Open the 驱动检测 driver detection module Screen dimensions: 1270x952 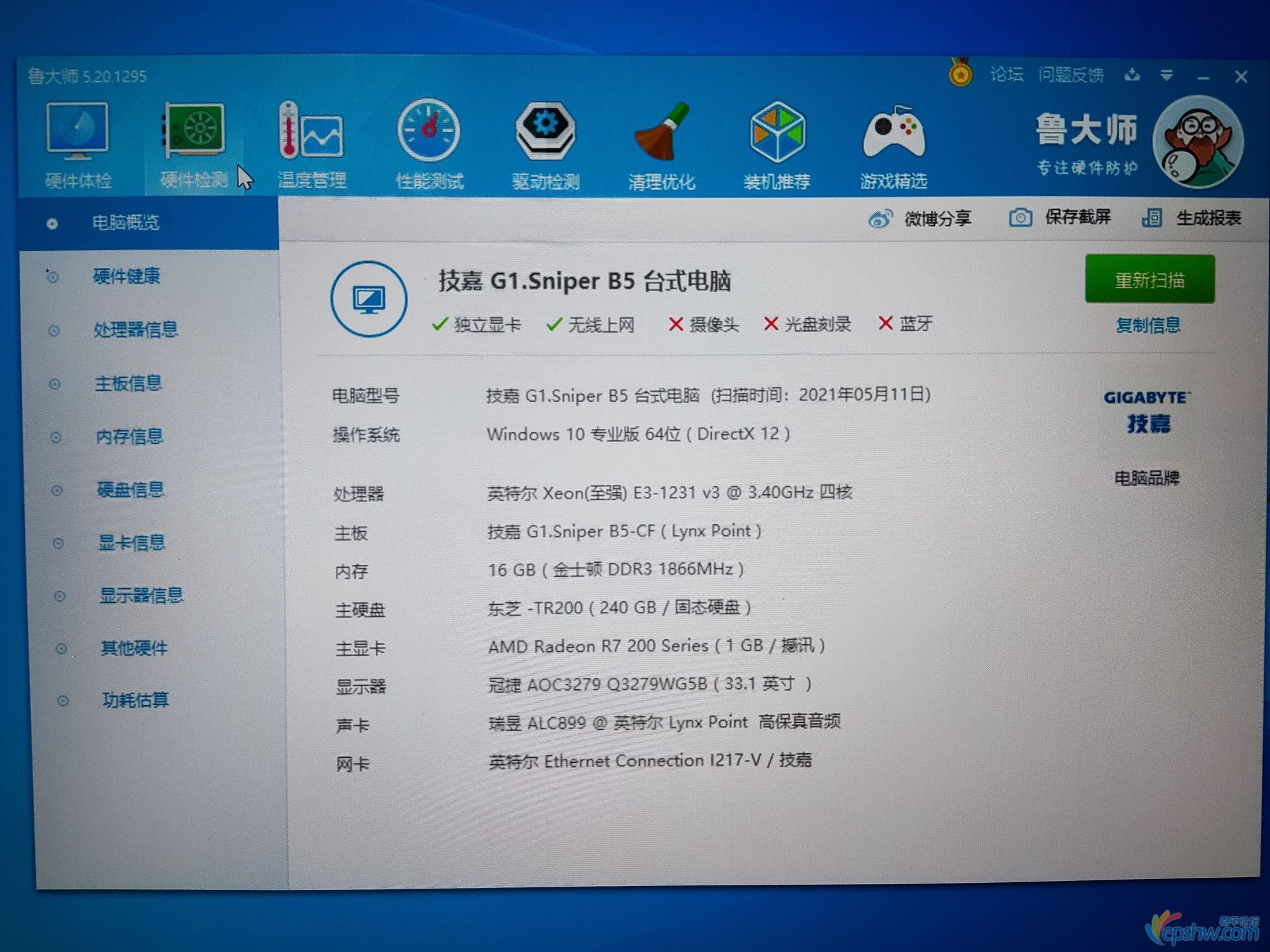tap(545, 147)
